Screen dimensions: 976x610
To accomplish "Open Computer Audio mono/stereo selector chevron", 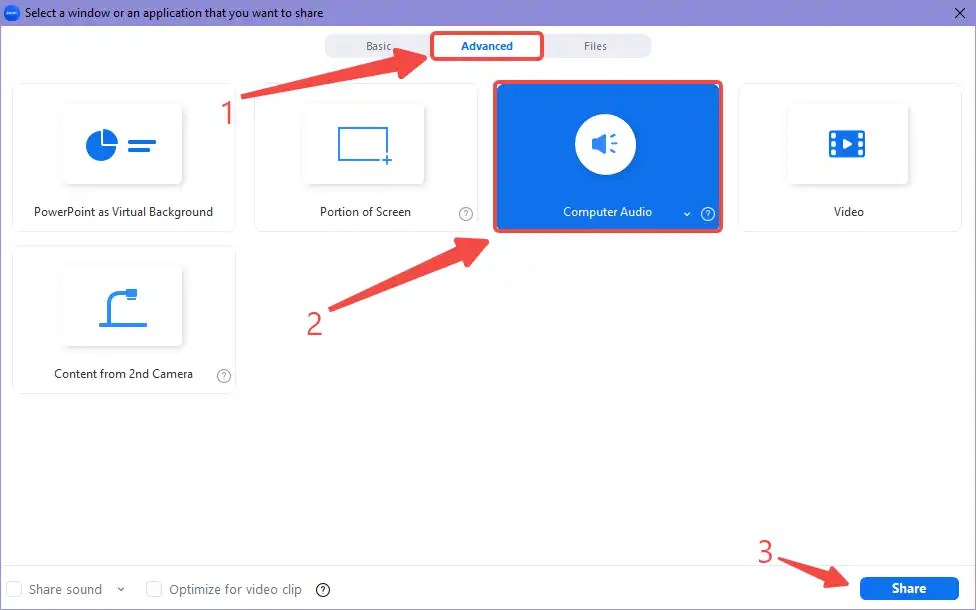I will coord(688,213).
